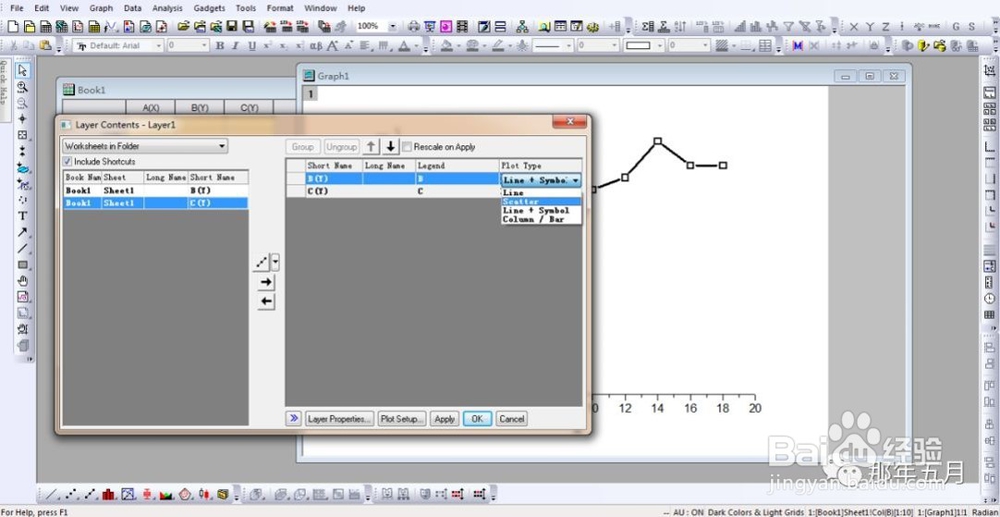Image resolution: width=1000 pixels, height=517 pixels.
Task: Open the Worksheets in Folder dropdown
Action: (145, 146)
